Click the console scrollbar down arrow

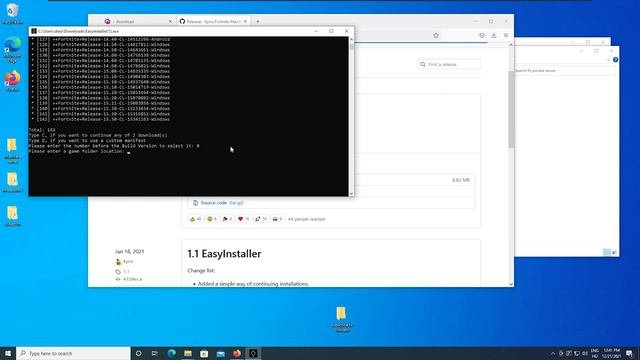[351, 194]
